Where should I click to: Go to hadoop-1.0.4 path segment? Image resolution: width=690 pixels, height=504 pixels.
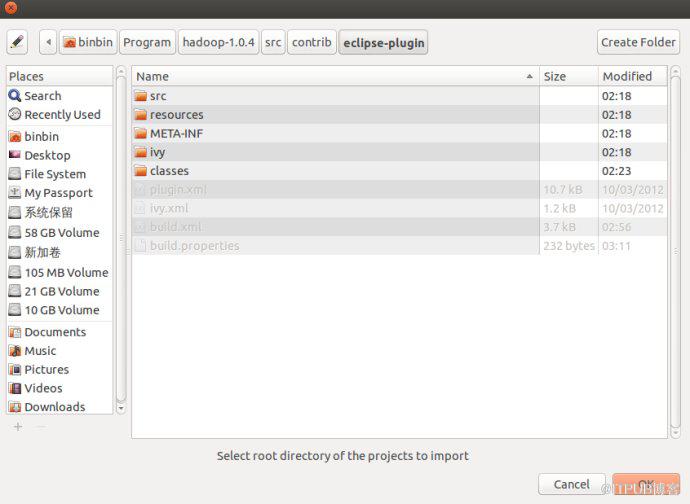[218, 42]
